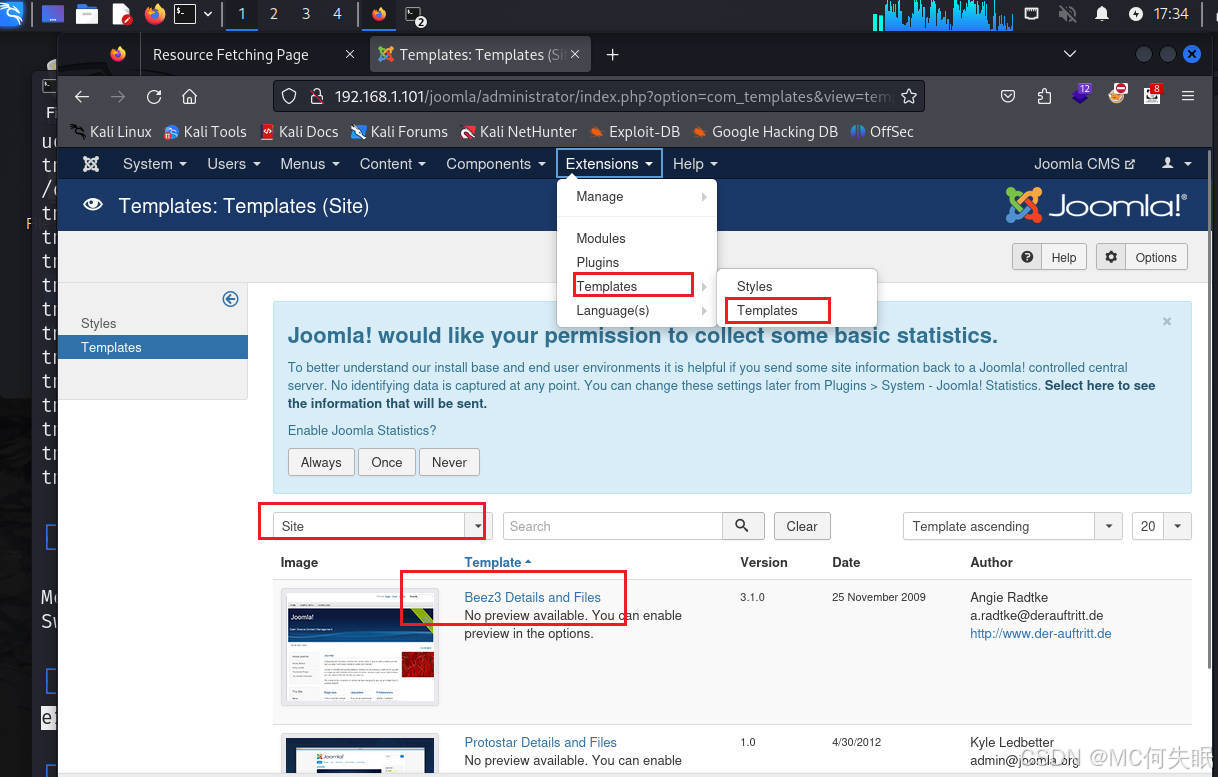
Task: Open the Menus dropdown menu
Action: pos(310,163)
